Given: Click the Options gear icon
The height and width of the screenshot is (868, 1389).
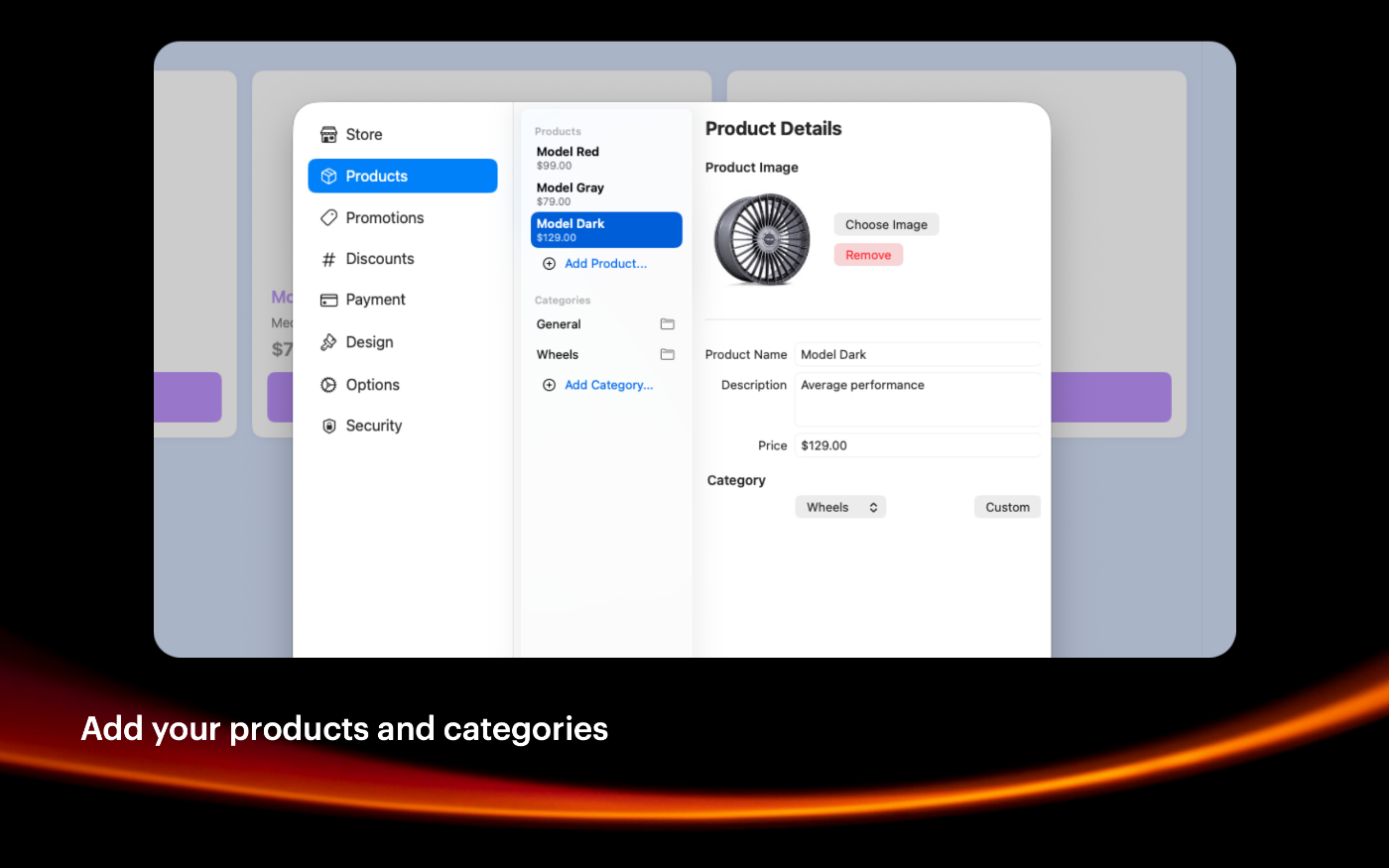Looking at the screenshot, I should [x=328, y=385].
